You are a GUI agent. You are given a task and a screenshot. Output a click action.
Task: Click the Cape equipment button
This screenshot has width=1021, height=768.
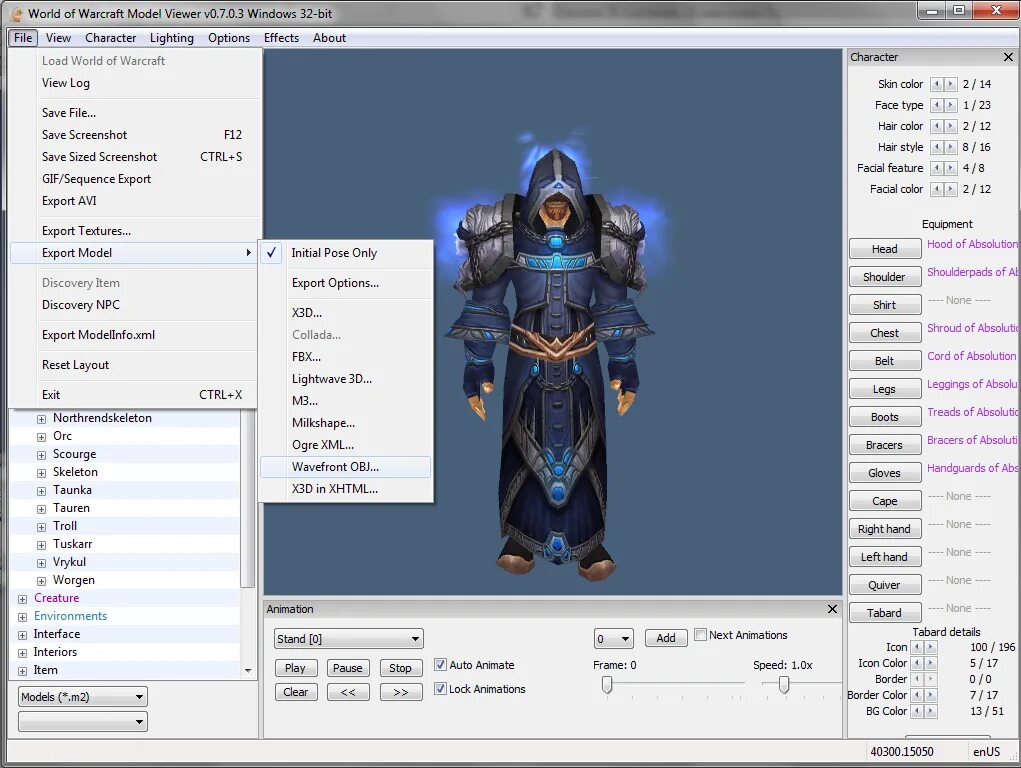pos(885,501)
